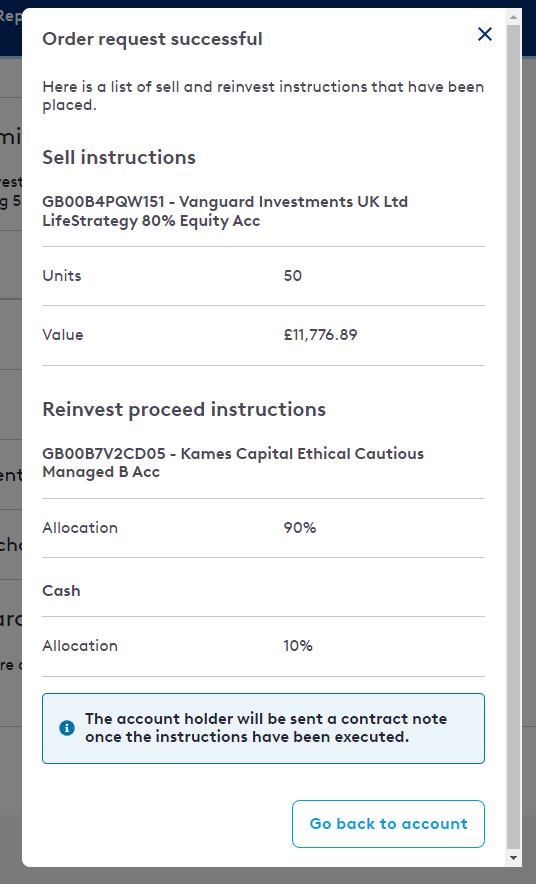
Task: Click the Units row label
Action: [62, 276]
